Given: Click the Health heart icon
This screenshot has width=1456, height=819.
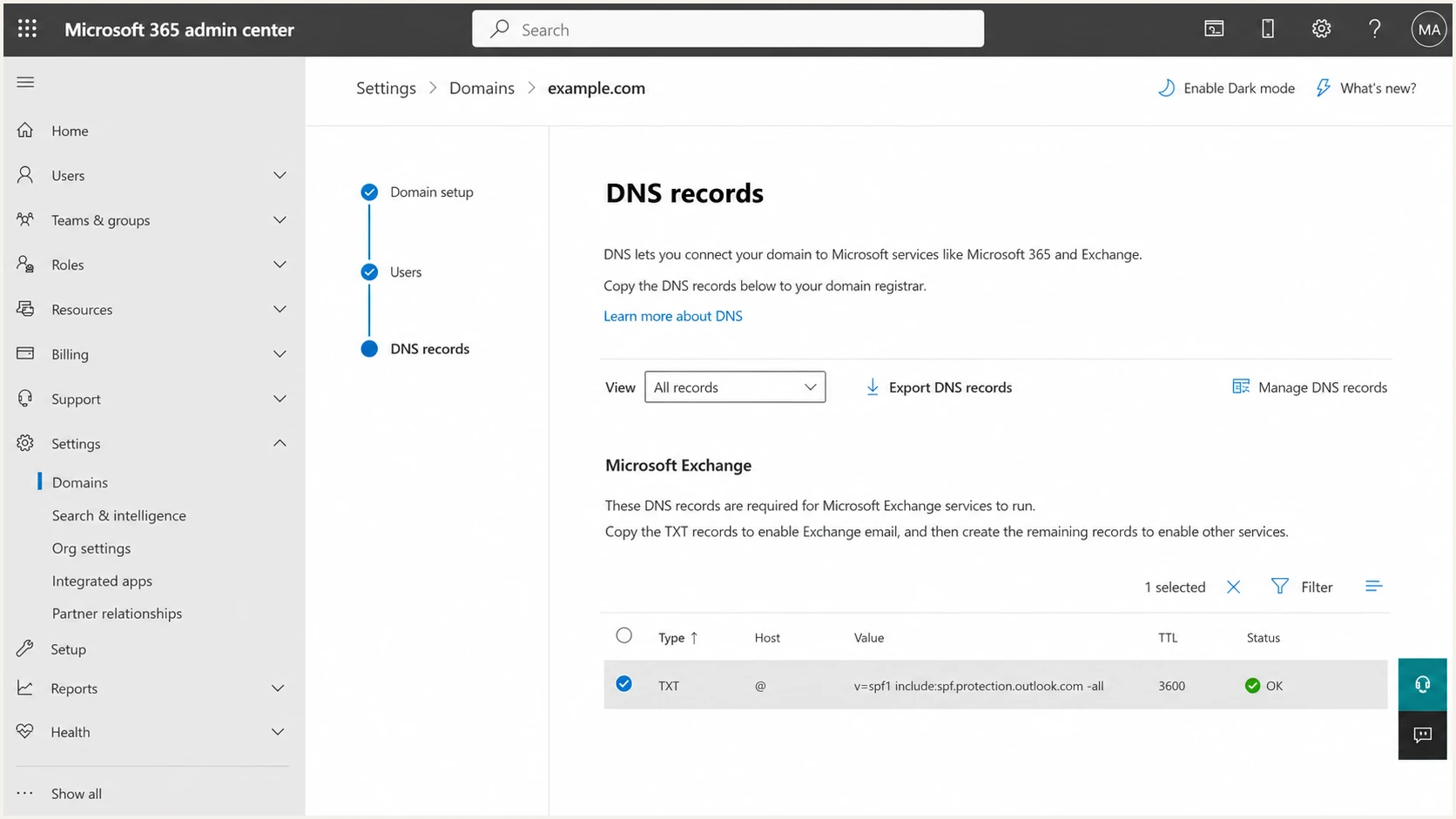Looking at the screenshot, I should (25, 731).
